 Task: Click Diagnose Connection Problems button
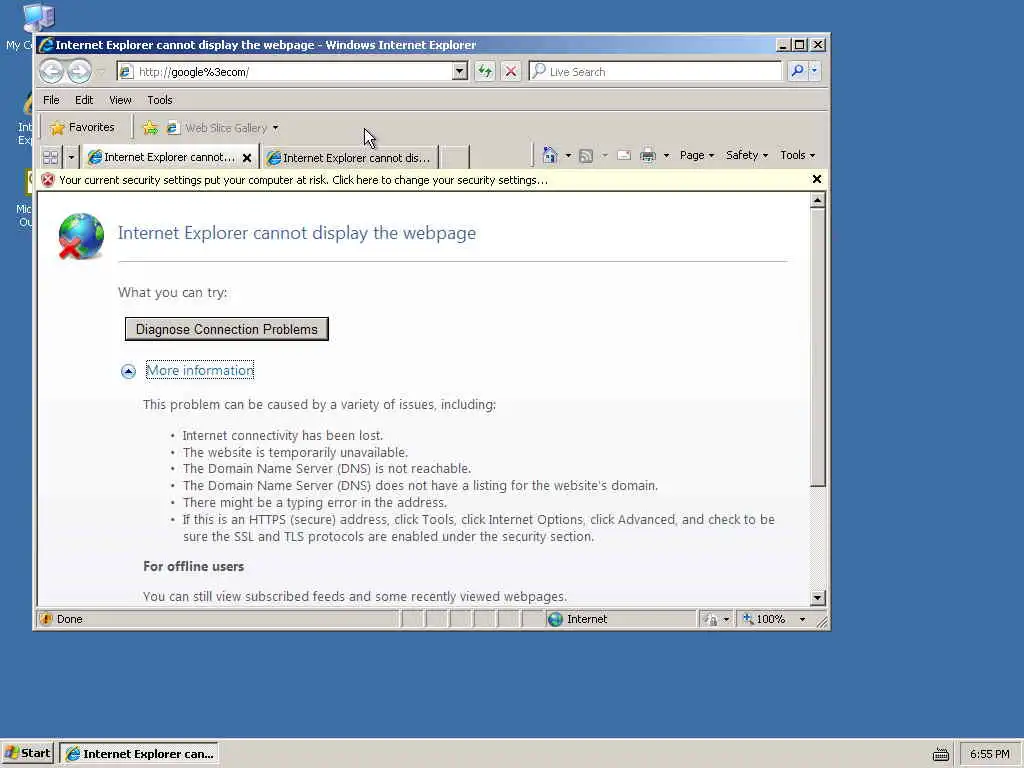(x=227, y=329)
